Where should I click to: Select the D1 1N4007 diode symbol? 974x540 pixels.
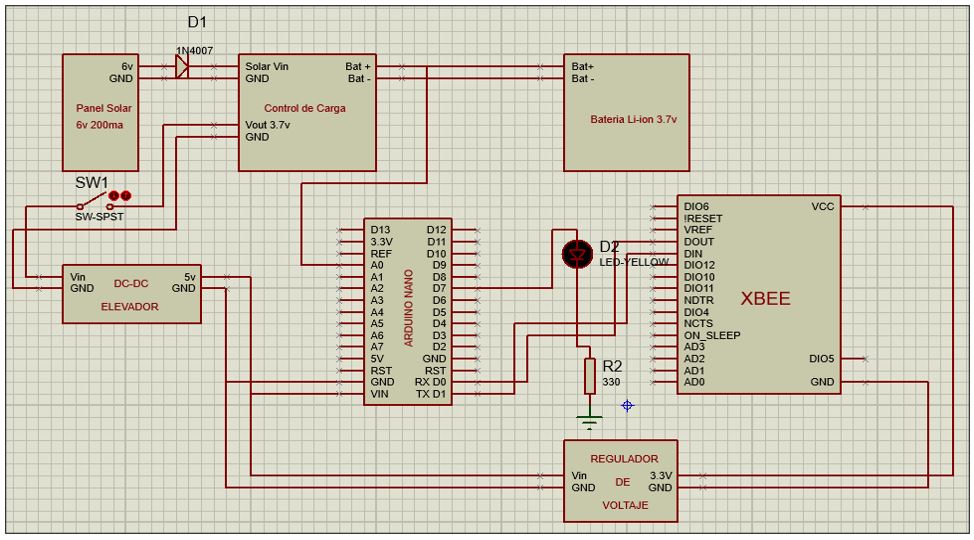[x=181, y=66]
